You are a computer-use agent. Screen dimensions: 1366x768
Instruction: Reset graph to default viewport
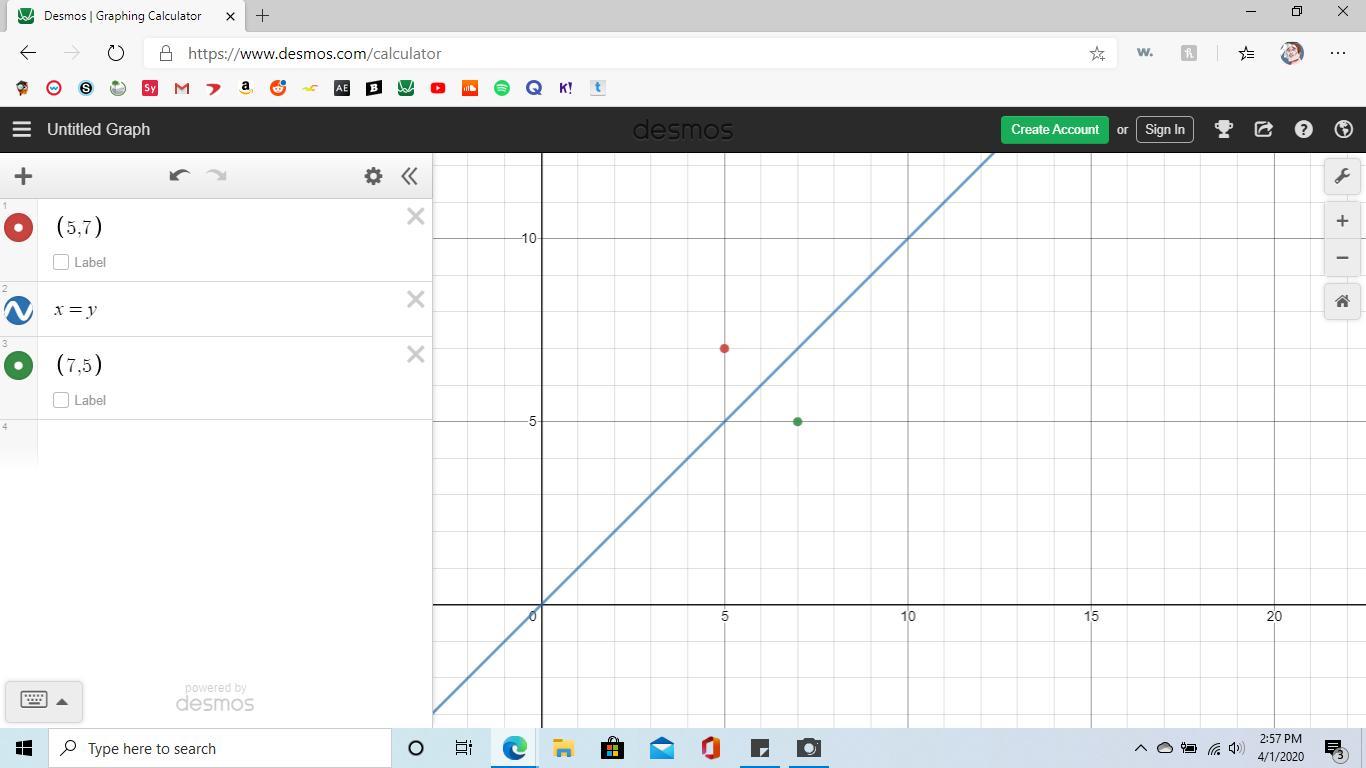pyautogui.click(x=1342, y=301)
